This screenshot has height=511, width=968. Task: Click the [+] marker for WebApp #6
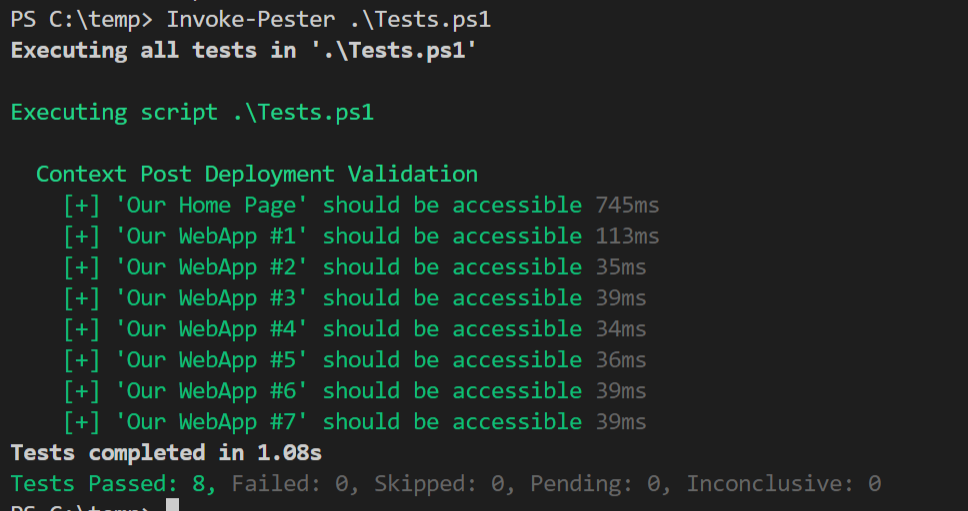tap(81, 391)
